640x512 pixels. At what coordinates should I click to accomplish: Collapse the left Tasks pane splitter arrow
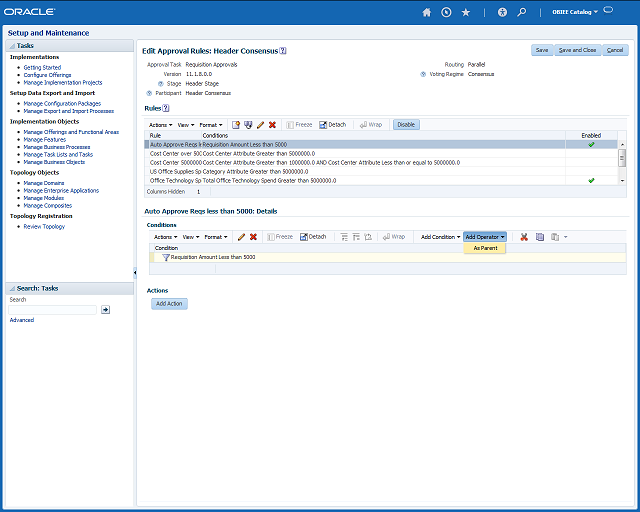135,272
